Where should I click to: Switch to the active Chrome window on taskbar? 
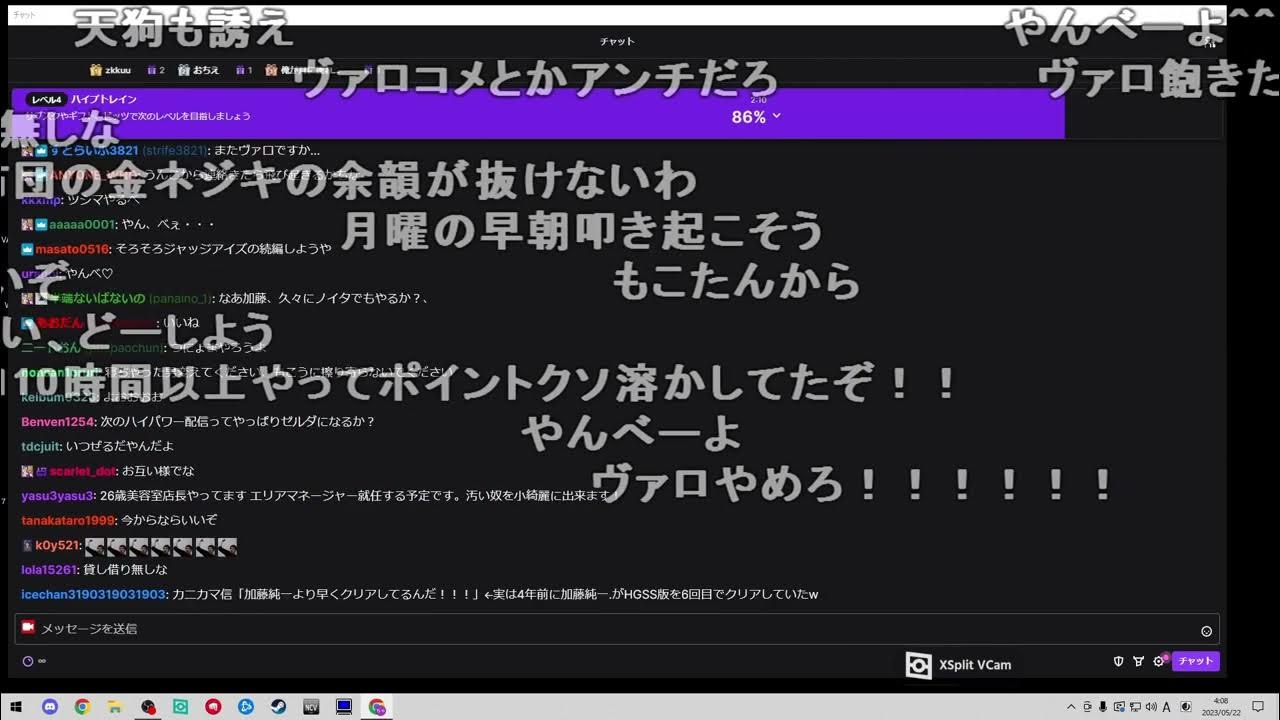377,707
